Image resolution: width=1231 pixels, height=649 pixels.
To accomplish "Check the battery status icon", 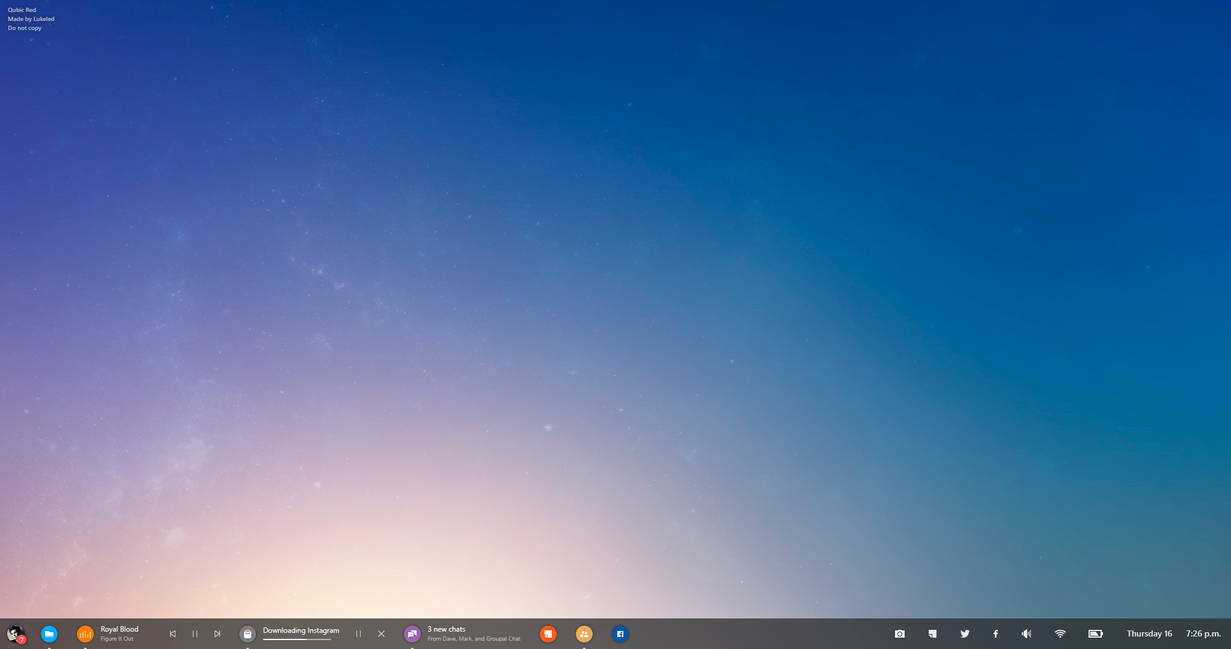I will pyautogui.click(x=1095, y=633).
